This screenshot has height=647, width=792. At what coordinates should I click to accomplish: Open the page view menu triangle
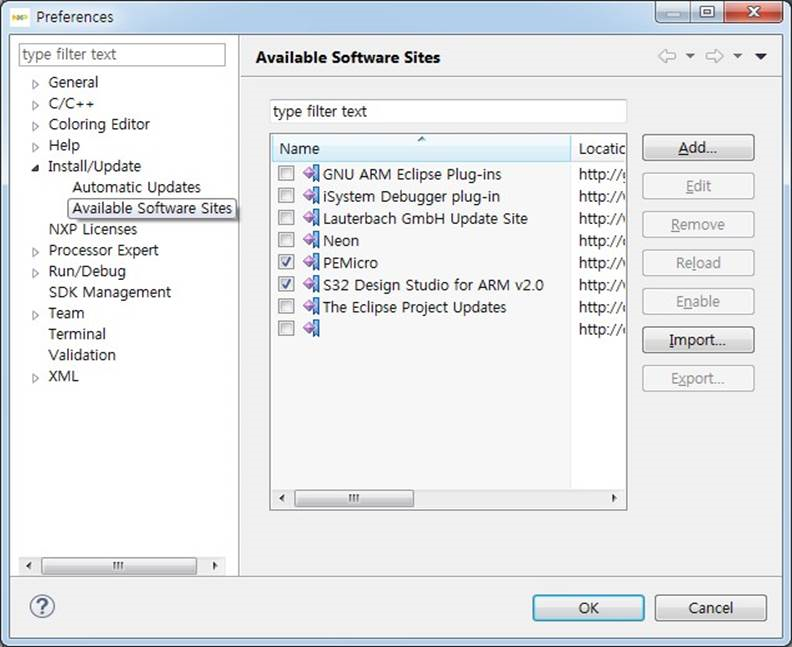click(x=761, y=56)
